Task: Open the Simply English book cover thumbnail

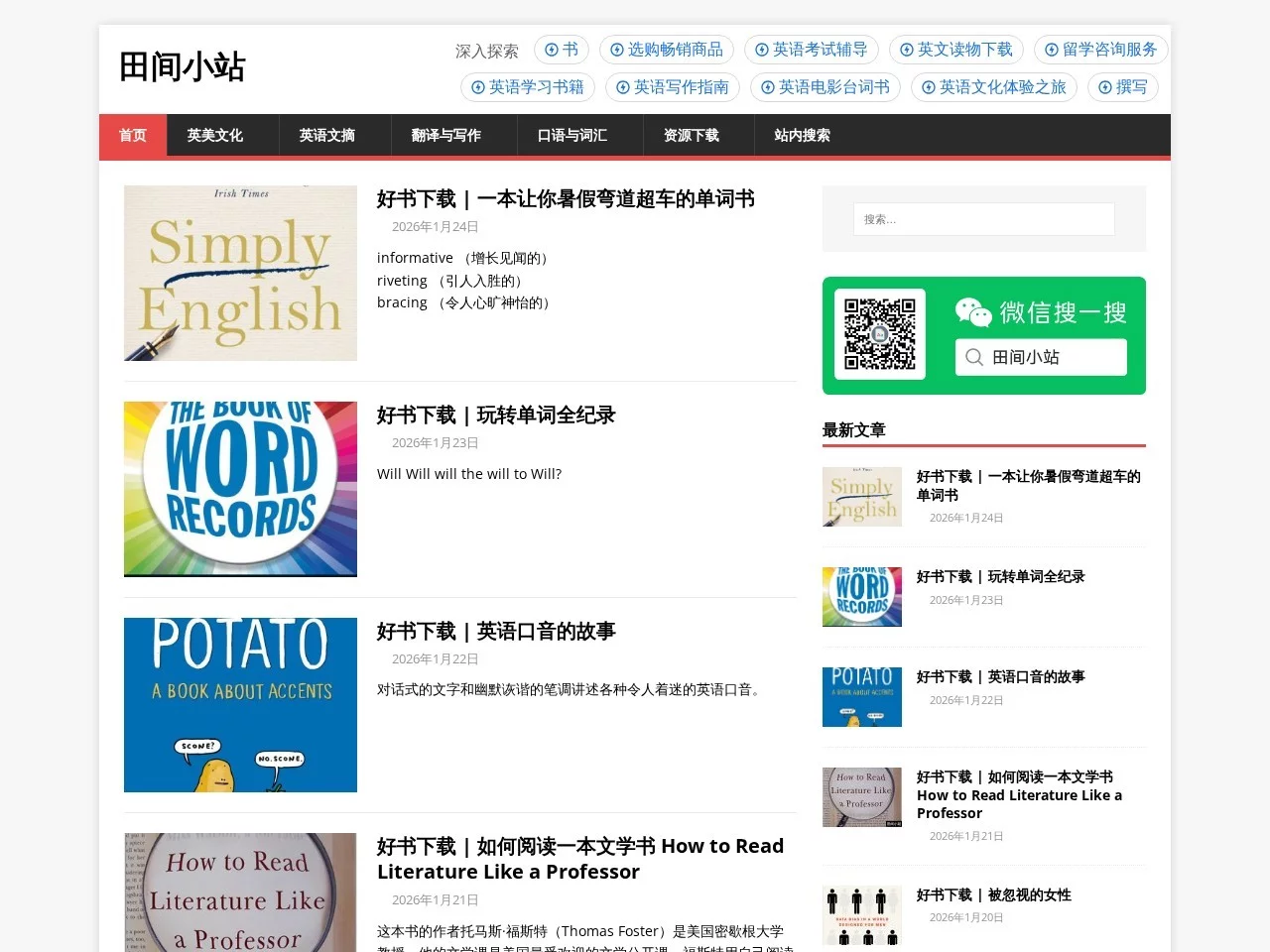Action: coord(240,273)
